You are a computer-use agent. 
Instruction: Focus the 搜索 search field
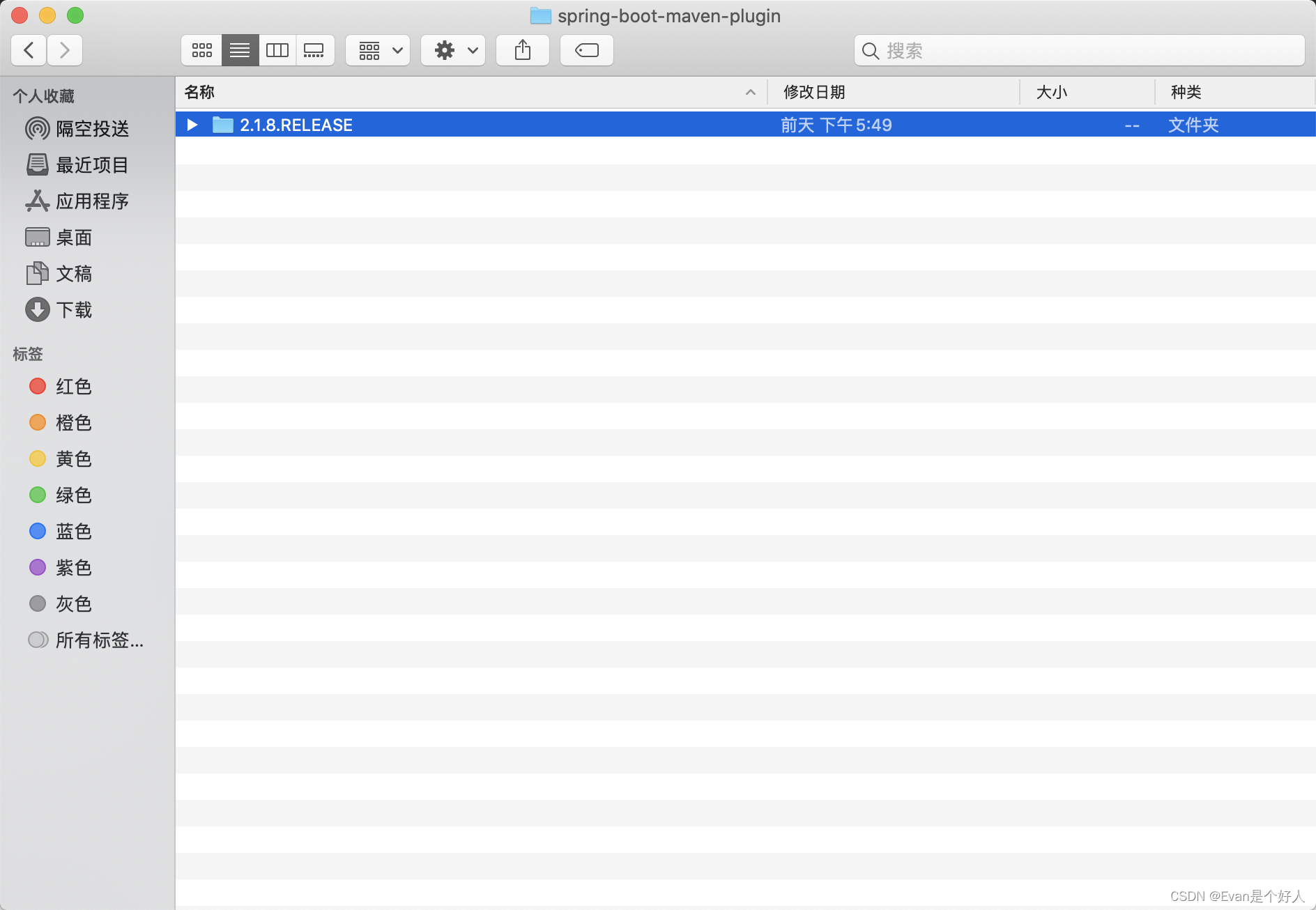click(1080, 50)
